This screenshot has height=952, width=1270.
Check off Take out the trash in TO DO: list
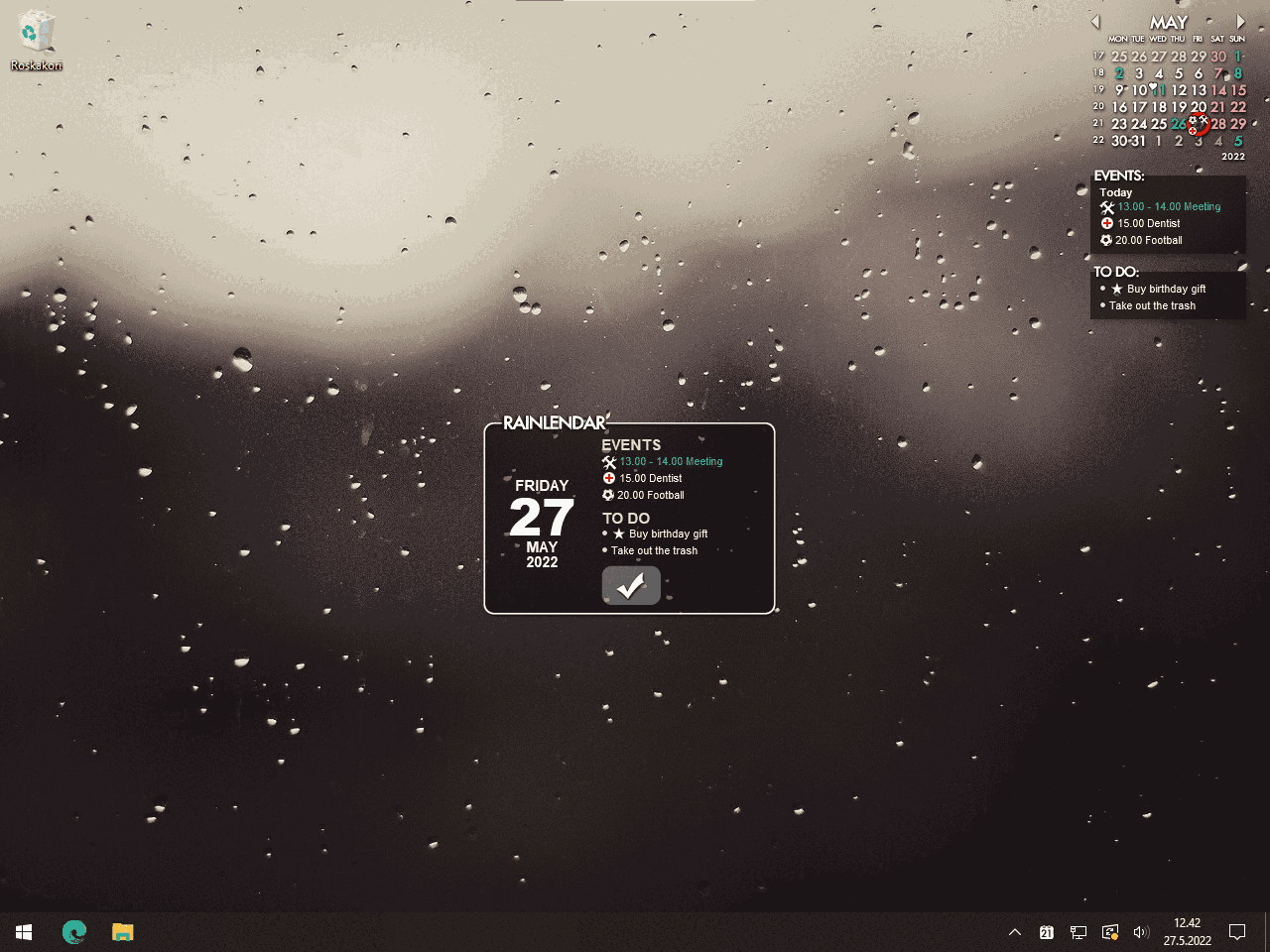(x=1102, y=305)
